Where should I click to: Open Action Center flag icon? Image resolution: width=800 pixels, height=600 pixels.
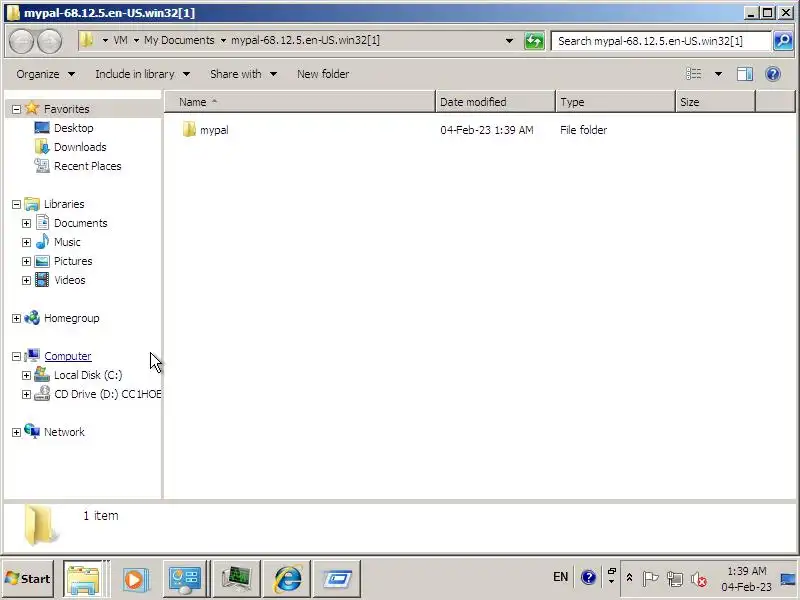(649, 578)
